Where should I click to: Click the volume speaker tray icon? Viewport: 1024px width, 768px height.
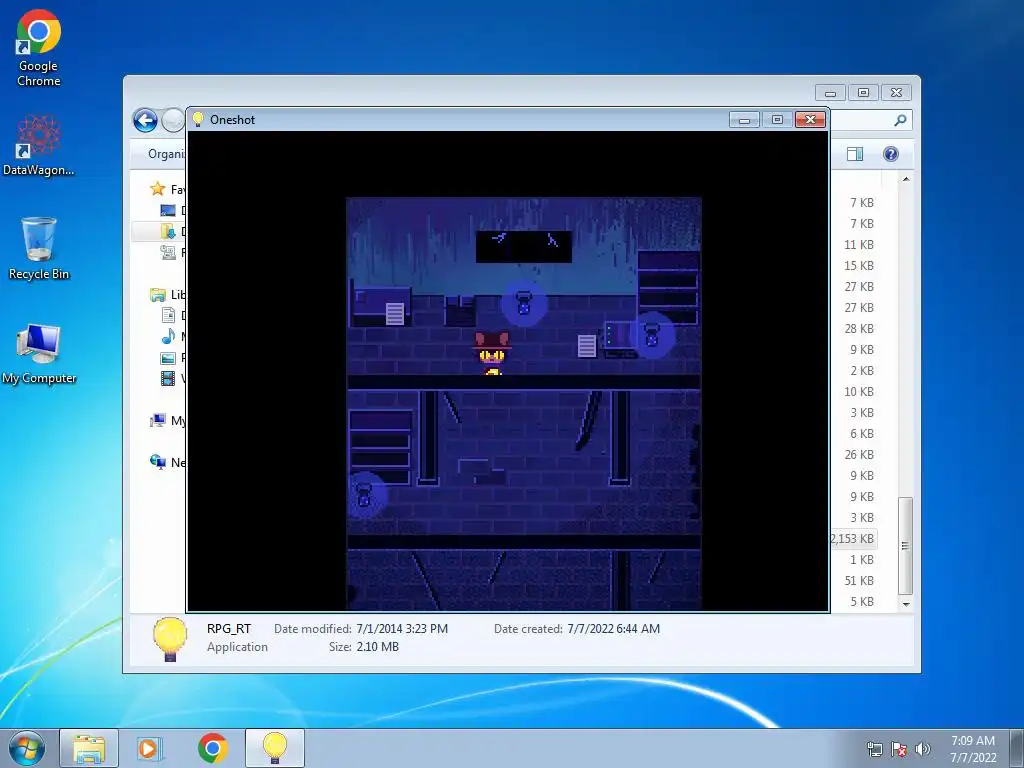click(923, 749)
